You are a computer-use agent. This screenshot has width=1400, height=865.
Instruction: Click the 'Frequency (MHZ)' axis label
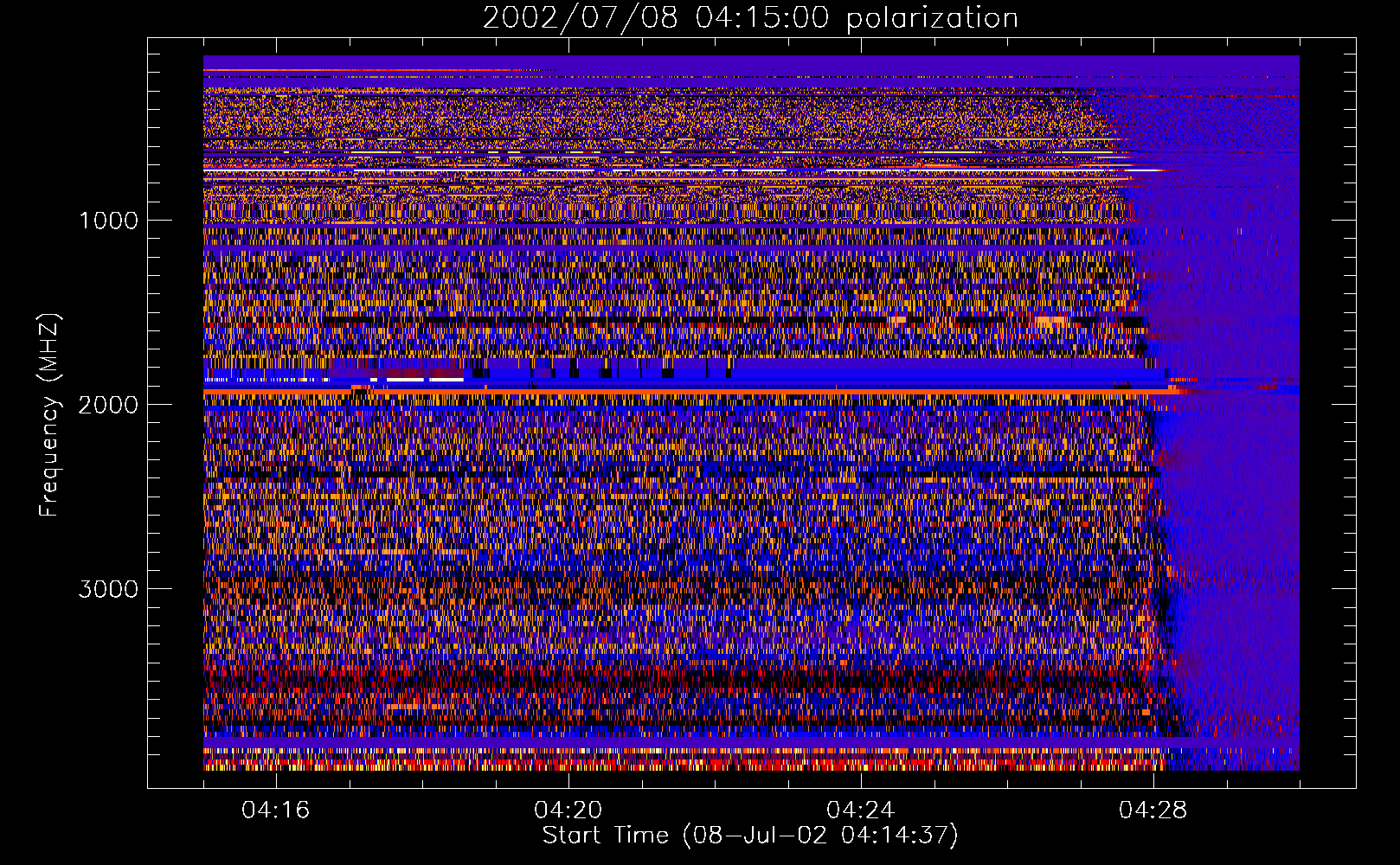(x=48, y=415)
